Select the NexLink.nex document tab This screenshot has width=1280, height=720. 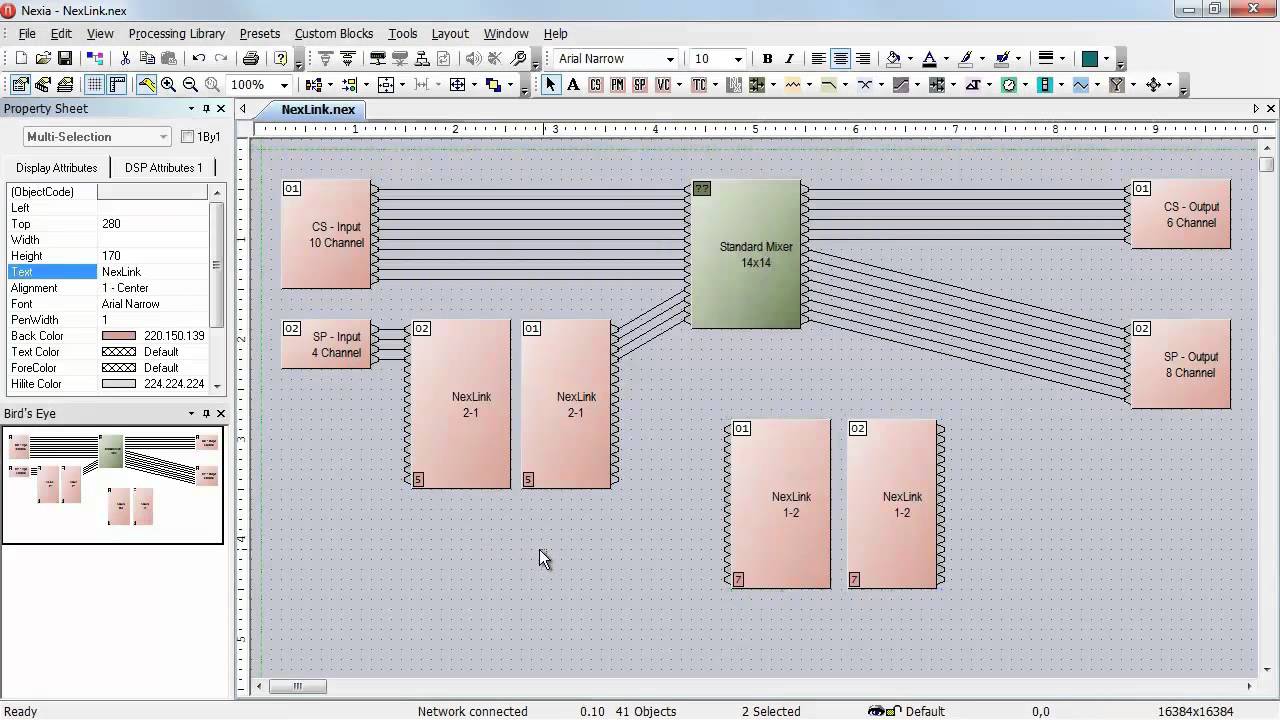click(x=318, y=109)
